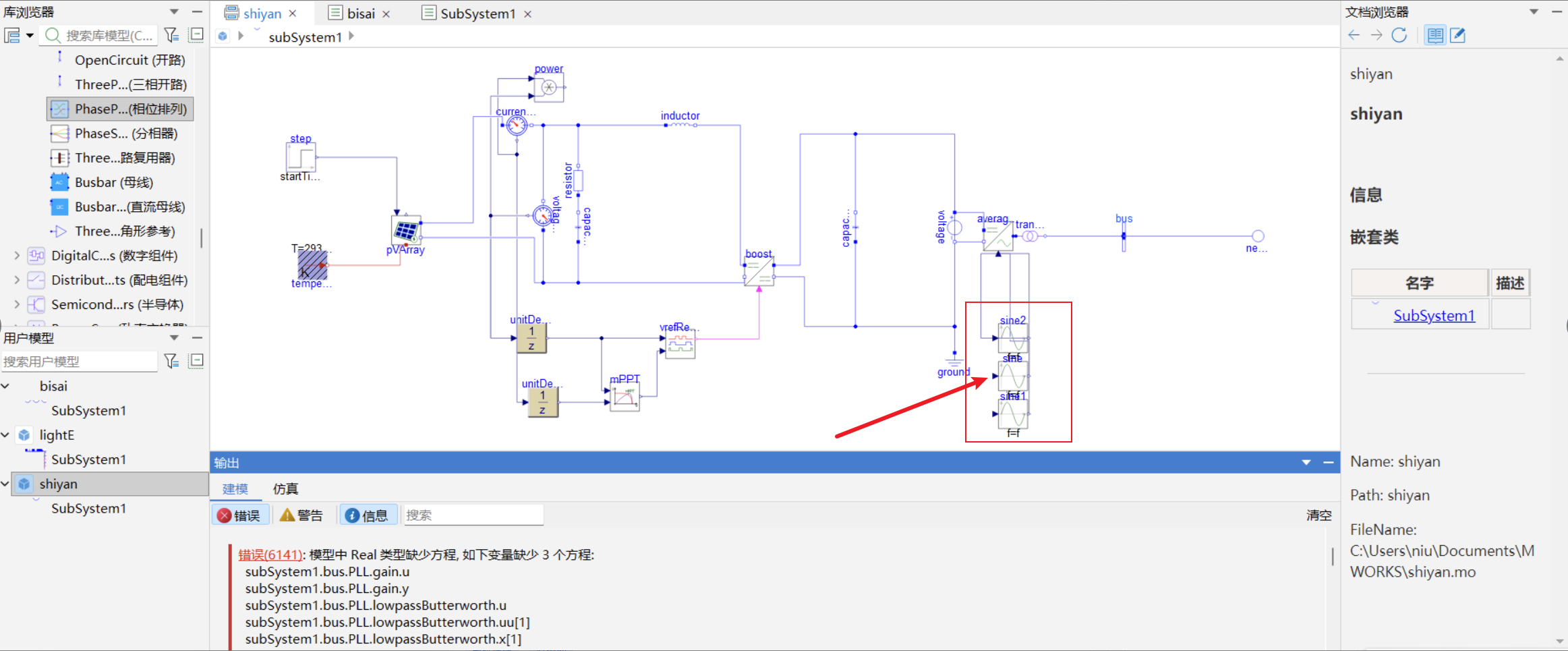Select the averaged inverter block
The width and height of the screenshot is (1568, 651).
click(x=998, y=237)
